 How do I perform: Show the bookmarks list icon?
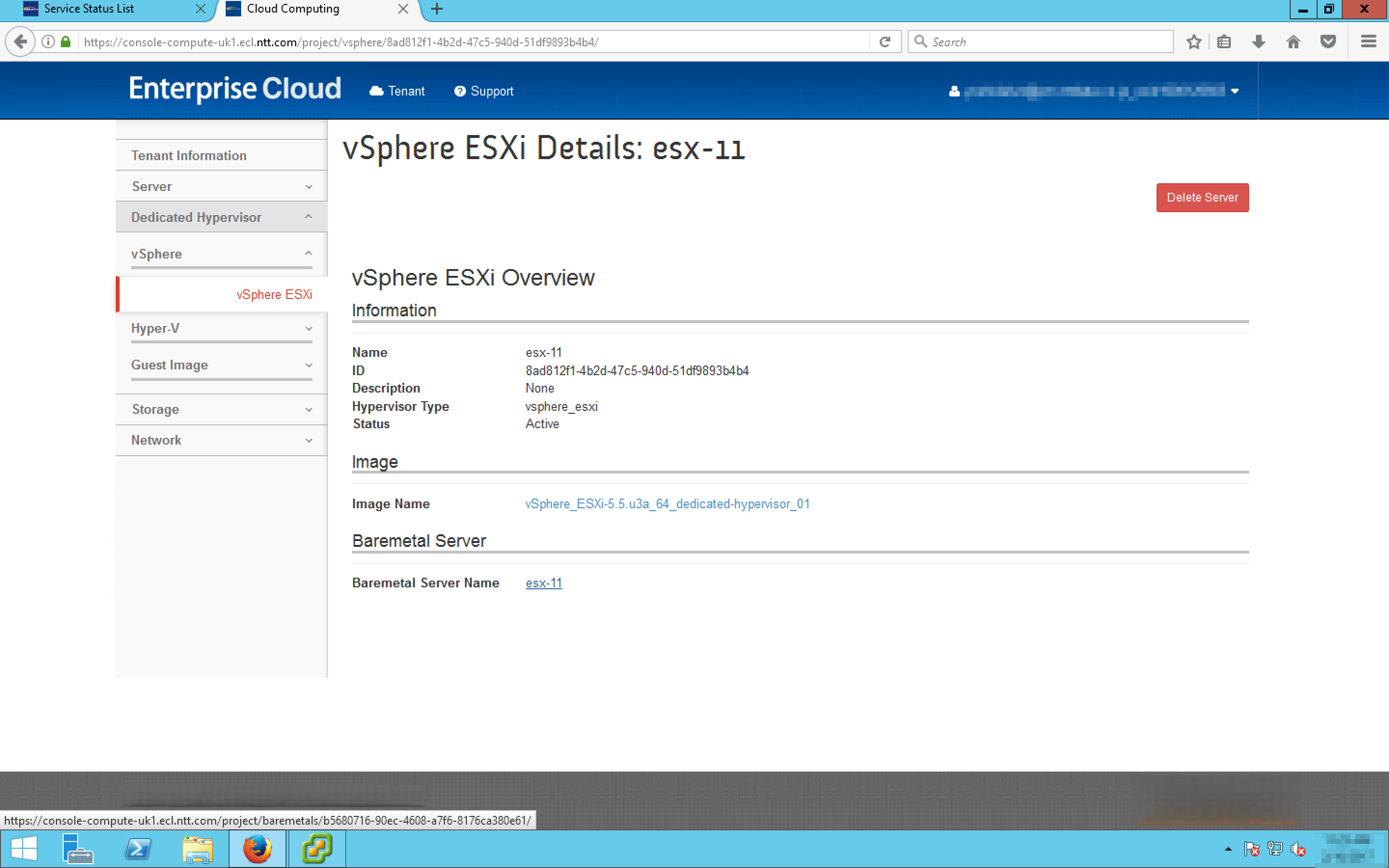[1224, 42]
